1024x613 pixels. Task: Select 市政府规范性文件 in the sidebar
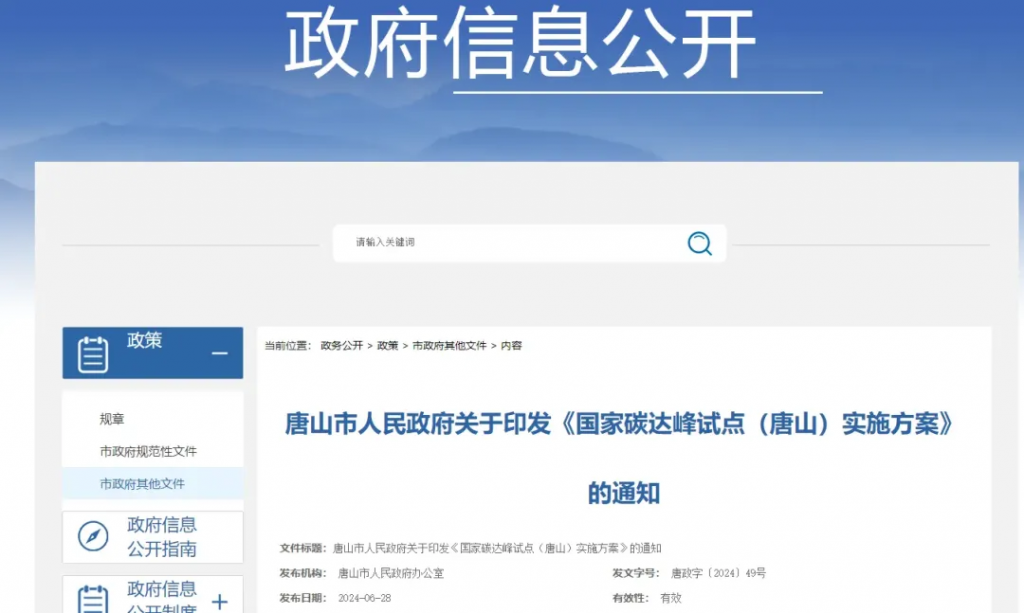coord(148,452)
